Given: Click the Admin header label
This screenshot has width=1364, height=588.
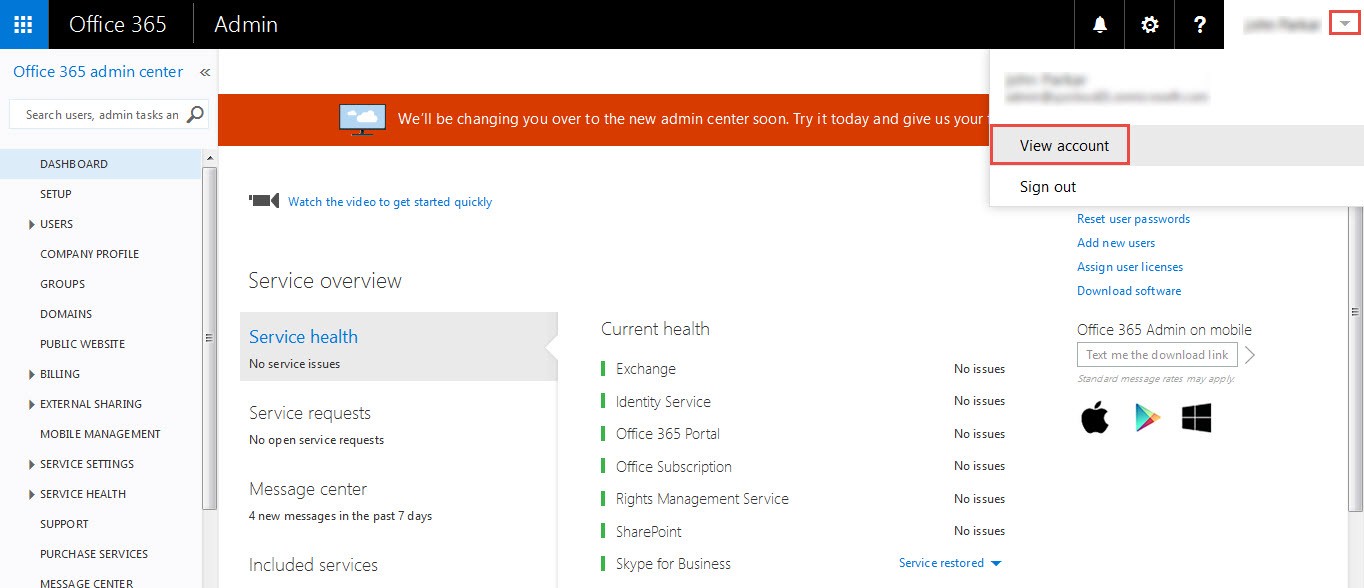Looking at the screenshot, I should point(246,24).
